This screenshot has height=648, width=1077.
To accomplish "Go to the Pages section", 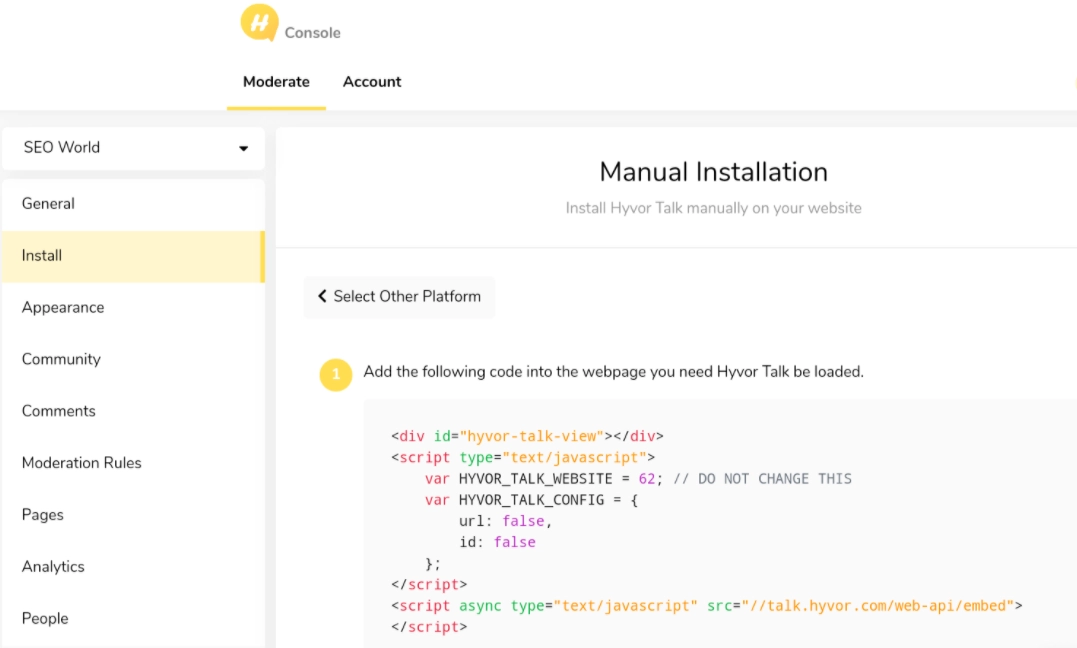I will 134,515.
